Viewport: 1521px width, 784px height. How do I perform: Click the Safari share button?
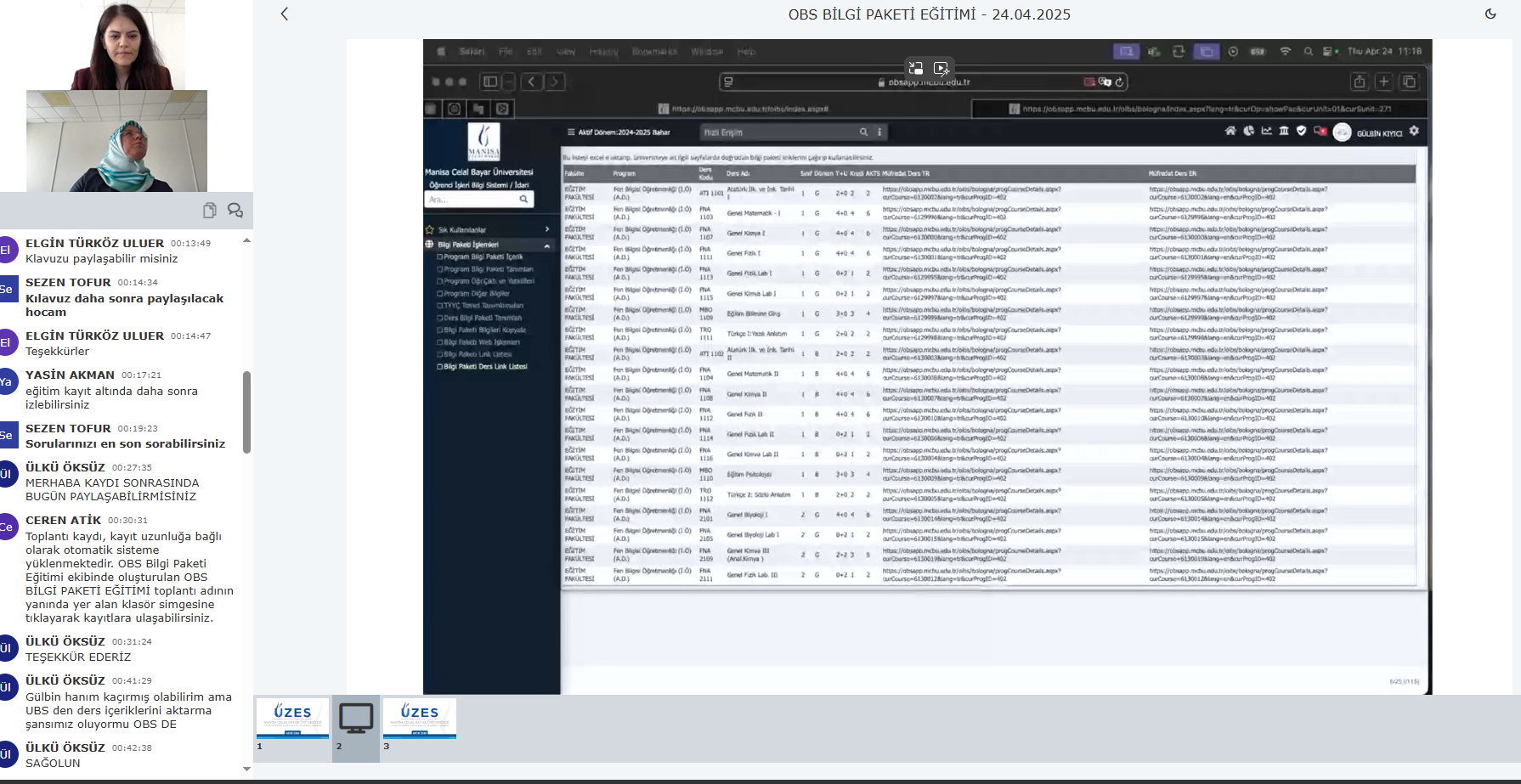[1360, 82]
